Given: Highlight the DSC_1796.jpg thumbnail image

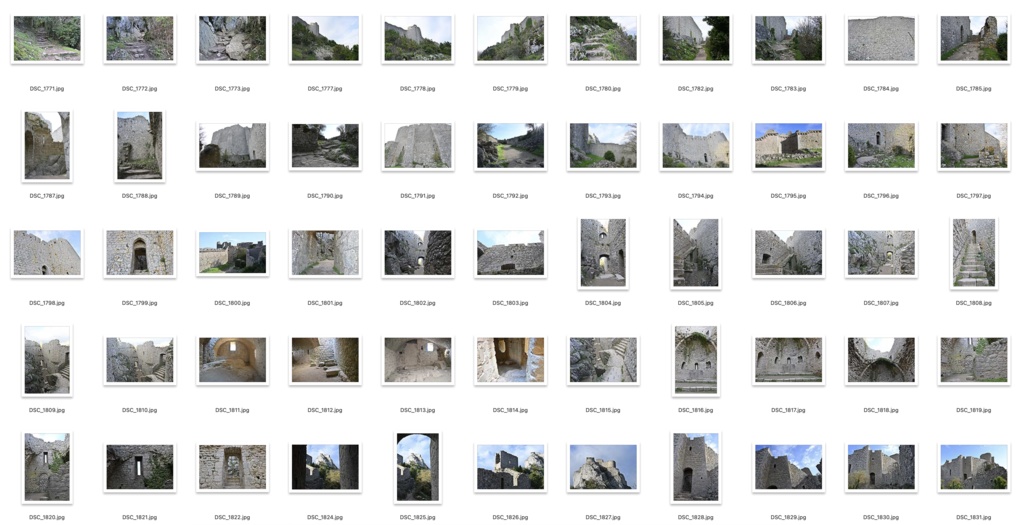Looking at the screenshot, I should tap(881, 146).
